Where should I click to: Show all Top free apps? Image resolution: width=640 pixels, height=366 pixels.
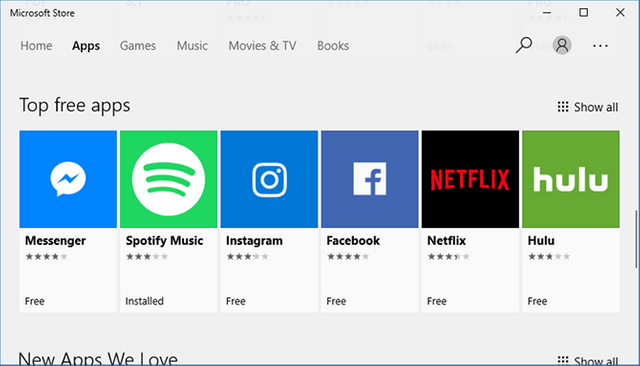tap(588, 107)
